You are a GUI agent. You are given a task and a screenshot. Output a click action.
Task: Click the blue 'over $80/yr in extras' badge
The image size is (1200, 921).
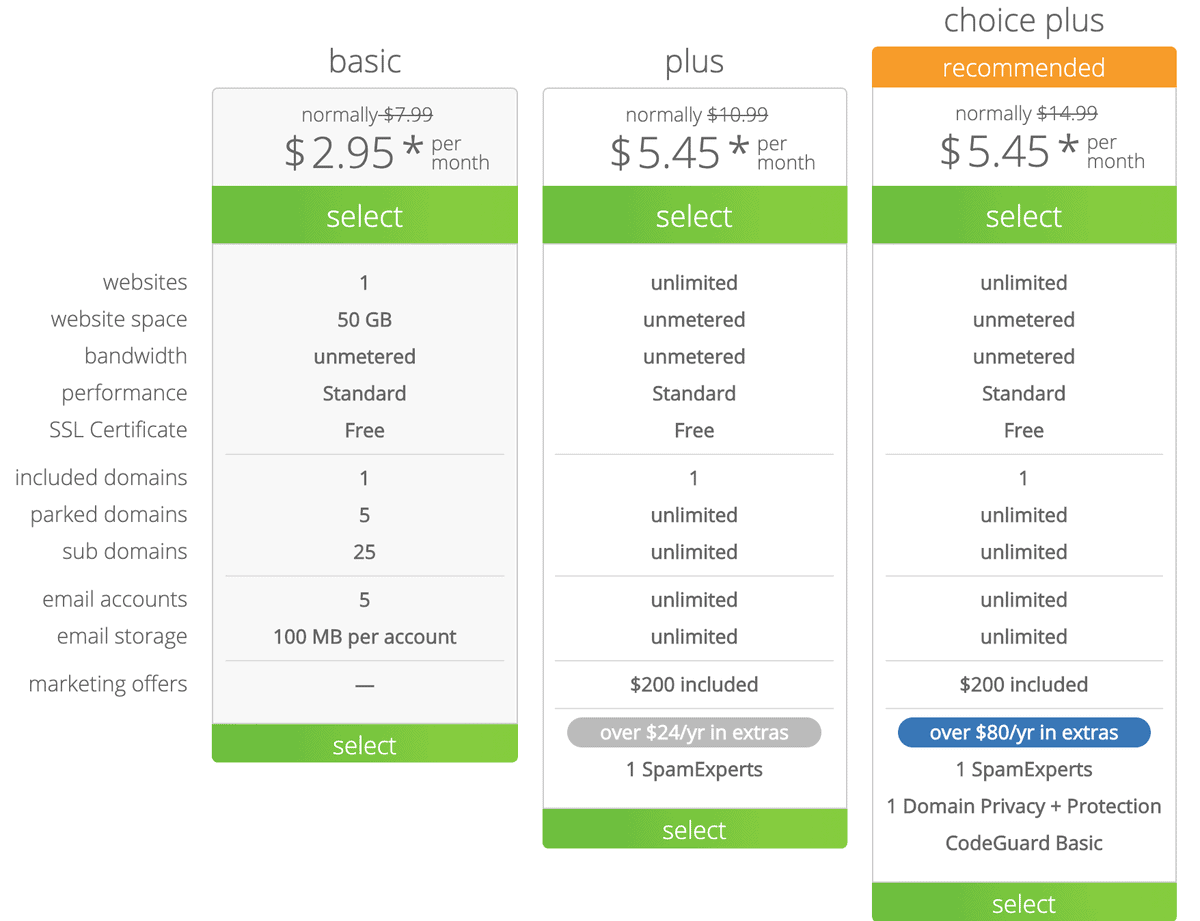(1024, 733)
